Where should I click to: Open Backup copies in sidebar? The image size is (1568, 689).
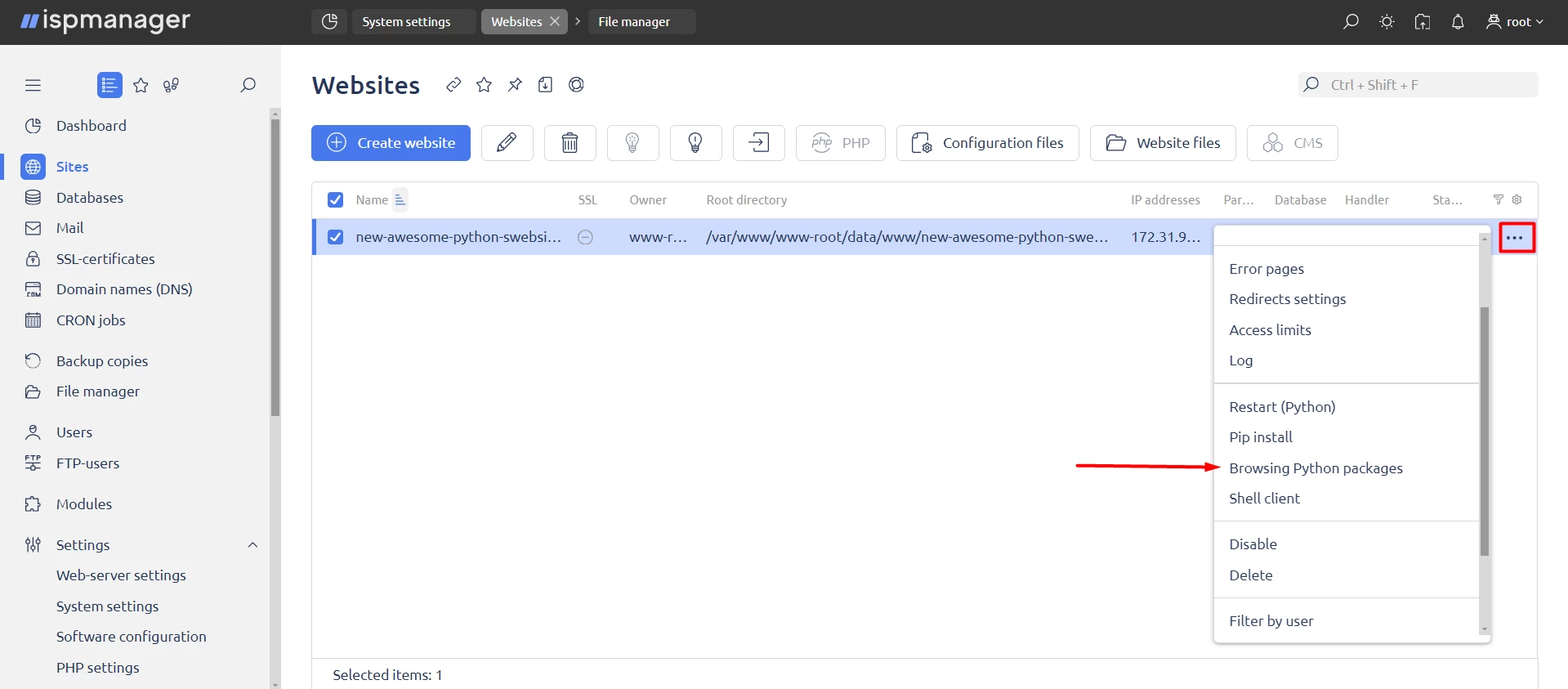tap(101, 361)
